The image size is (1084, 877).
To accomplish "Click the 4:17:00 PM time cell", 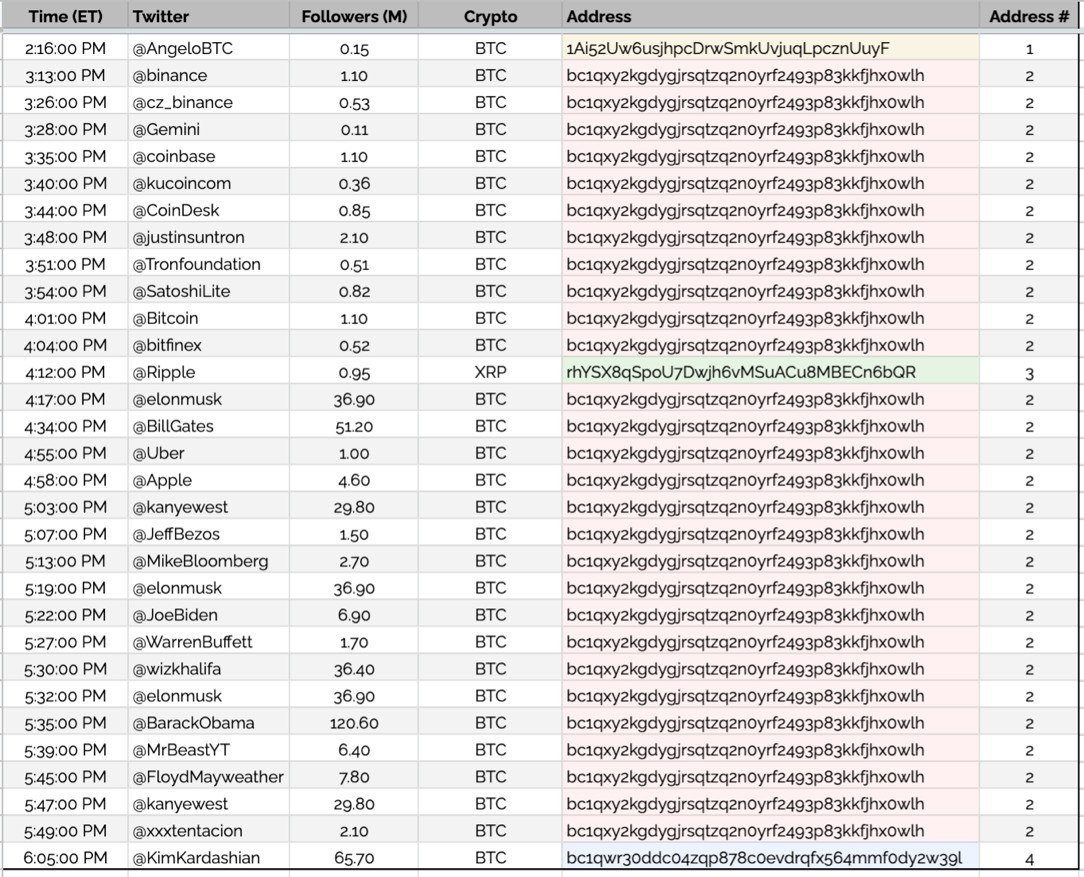I will click(65, 399).
